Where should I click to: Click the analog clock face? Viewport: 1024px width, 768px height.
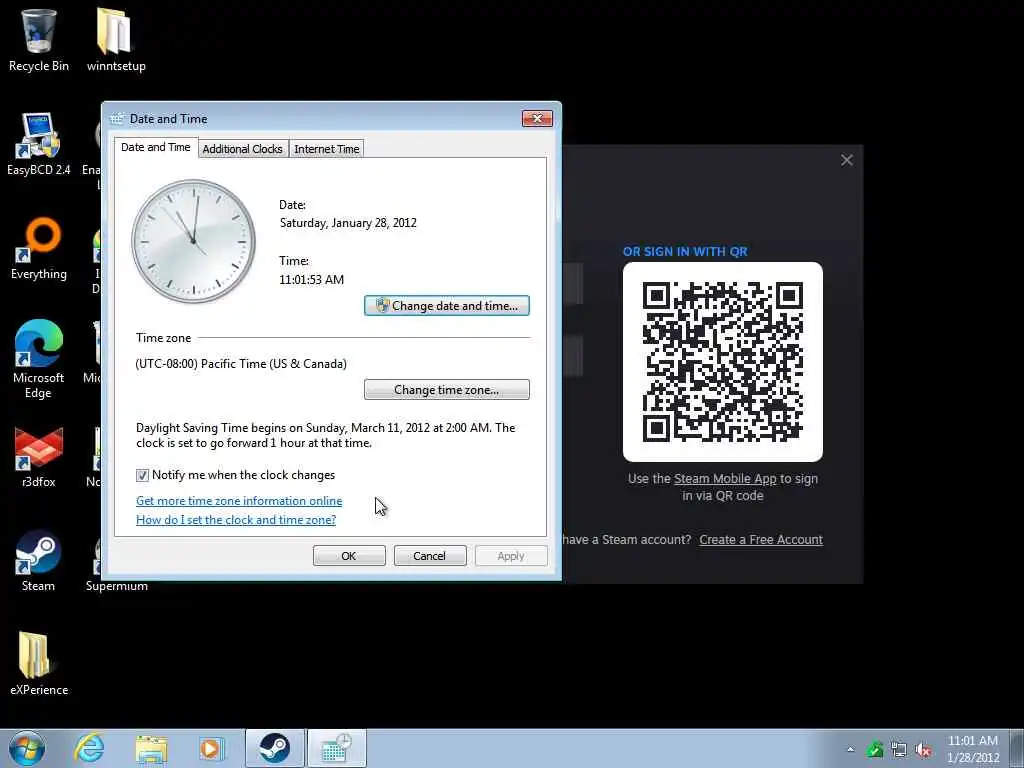[x=193, y=242]
